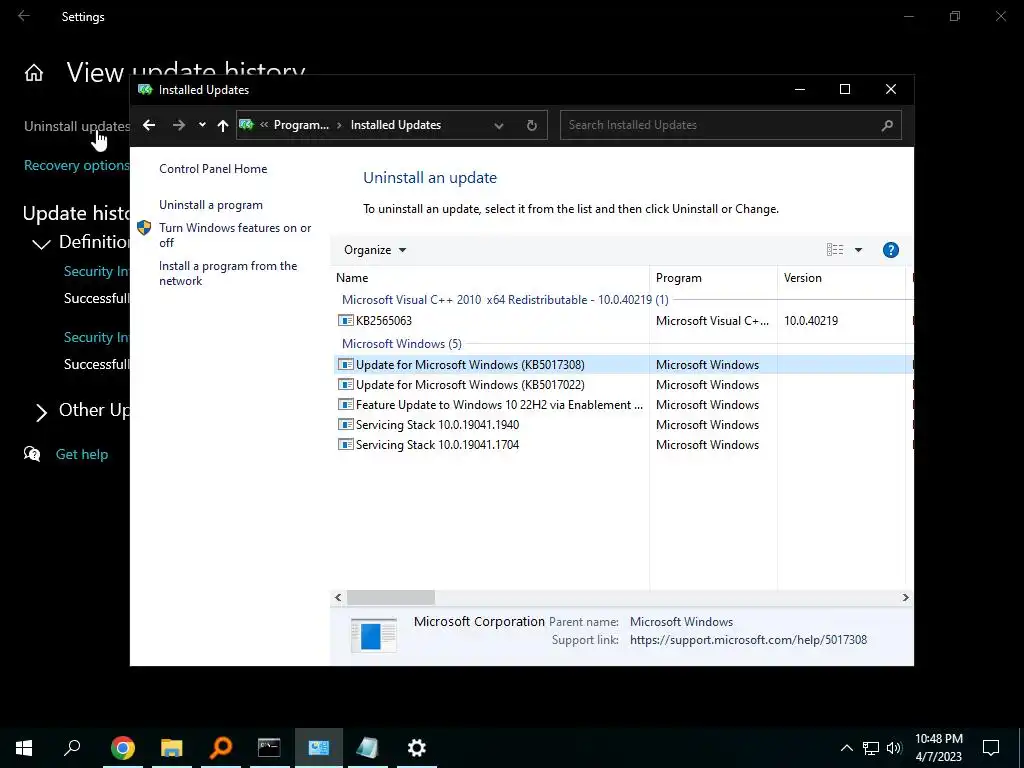Open Uninstall a program link

pyautogui.click(x=211, y=205)
